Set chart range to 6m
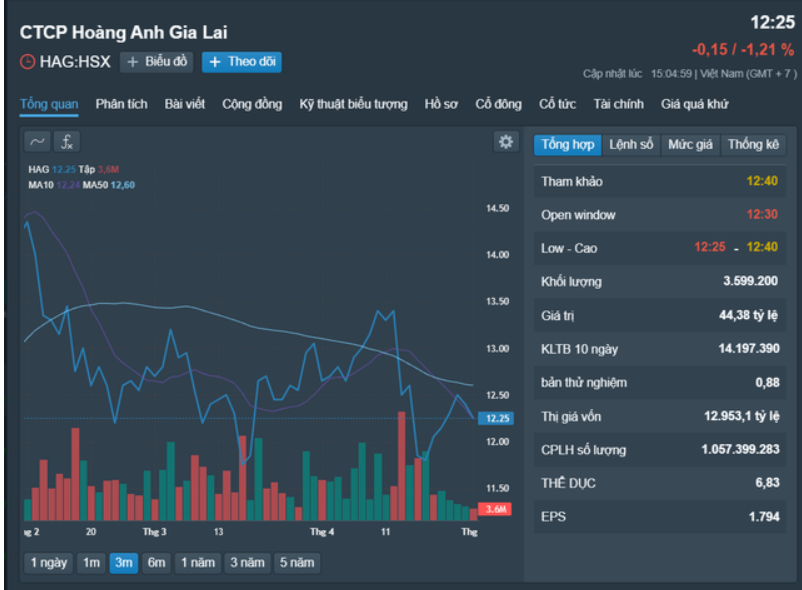The width and height of the screenshot is (802, 590). (157, 563)
